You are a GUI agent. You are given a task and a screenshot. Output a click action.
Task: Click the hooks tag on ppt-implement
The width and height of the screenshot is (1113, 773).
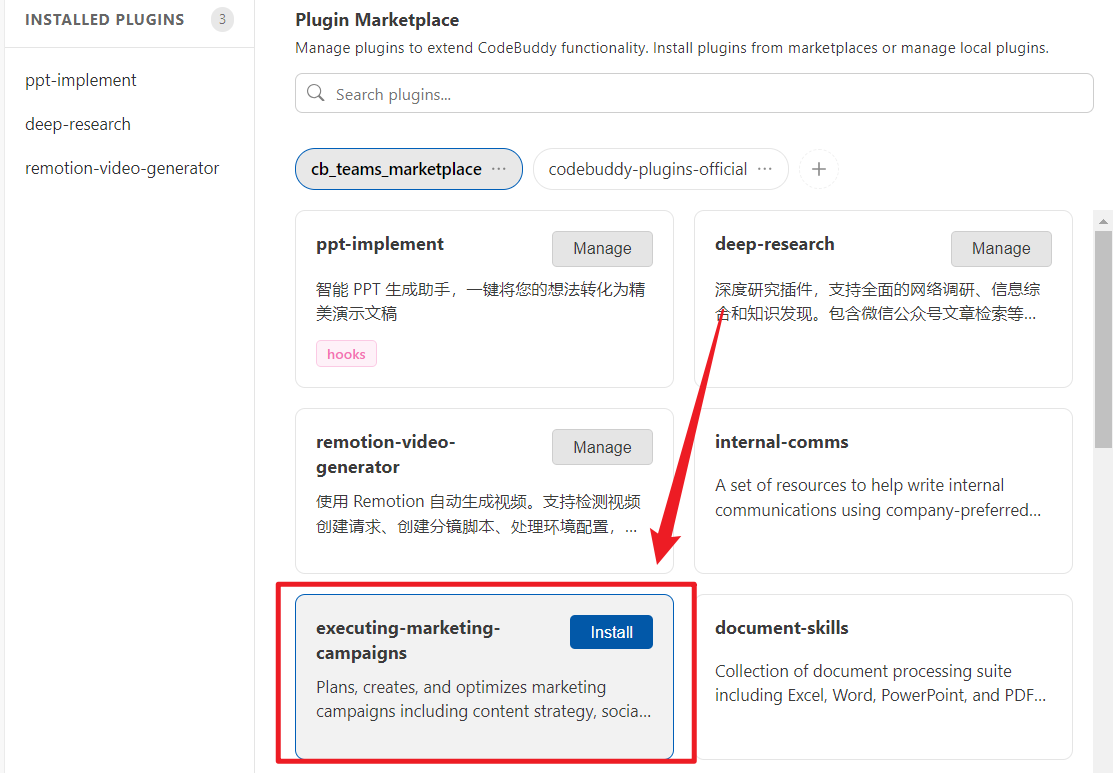point(346,354)
